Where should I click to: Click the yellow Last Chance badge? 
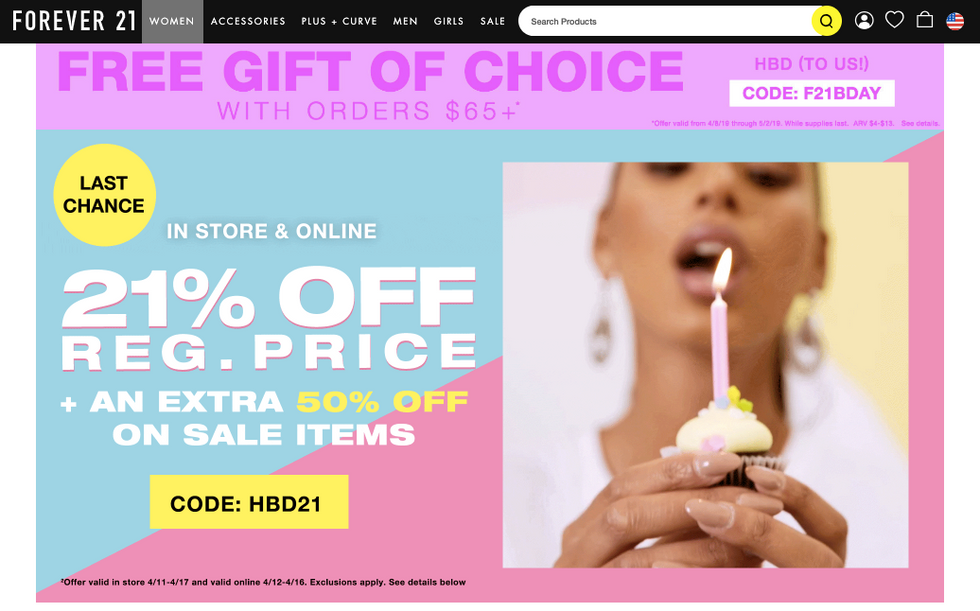coord(104,195)
